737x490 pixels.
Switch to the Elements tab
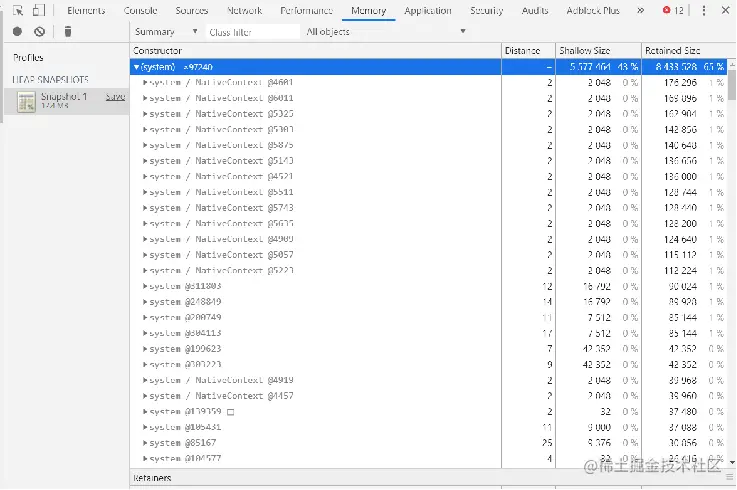[x=86, y=10]
